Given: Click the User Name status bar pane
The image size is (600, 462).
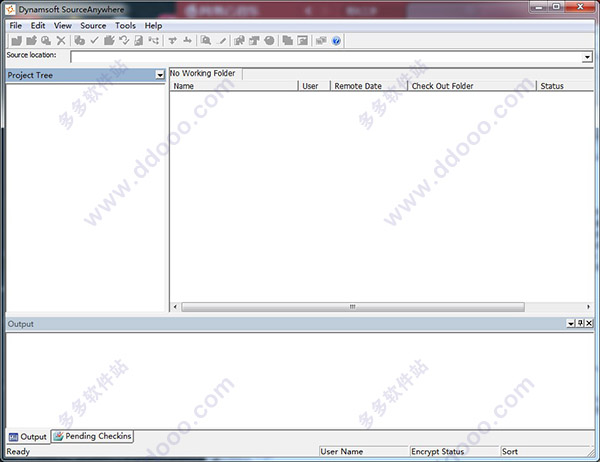Looking at the screenshot, I should coord(364,452).
